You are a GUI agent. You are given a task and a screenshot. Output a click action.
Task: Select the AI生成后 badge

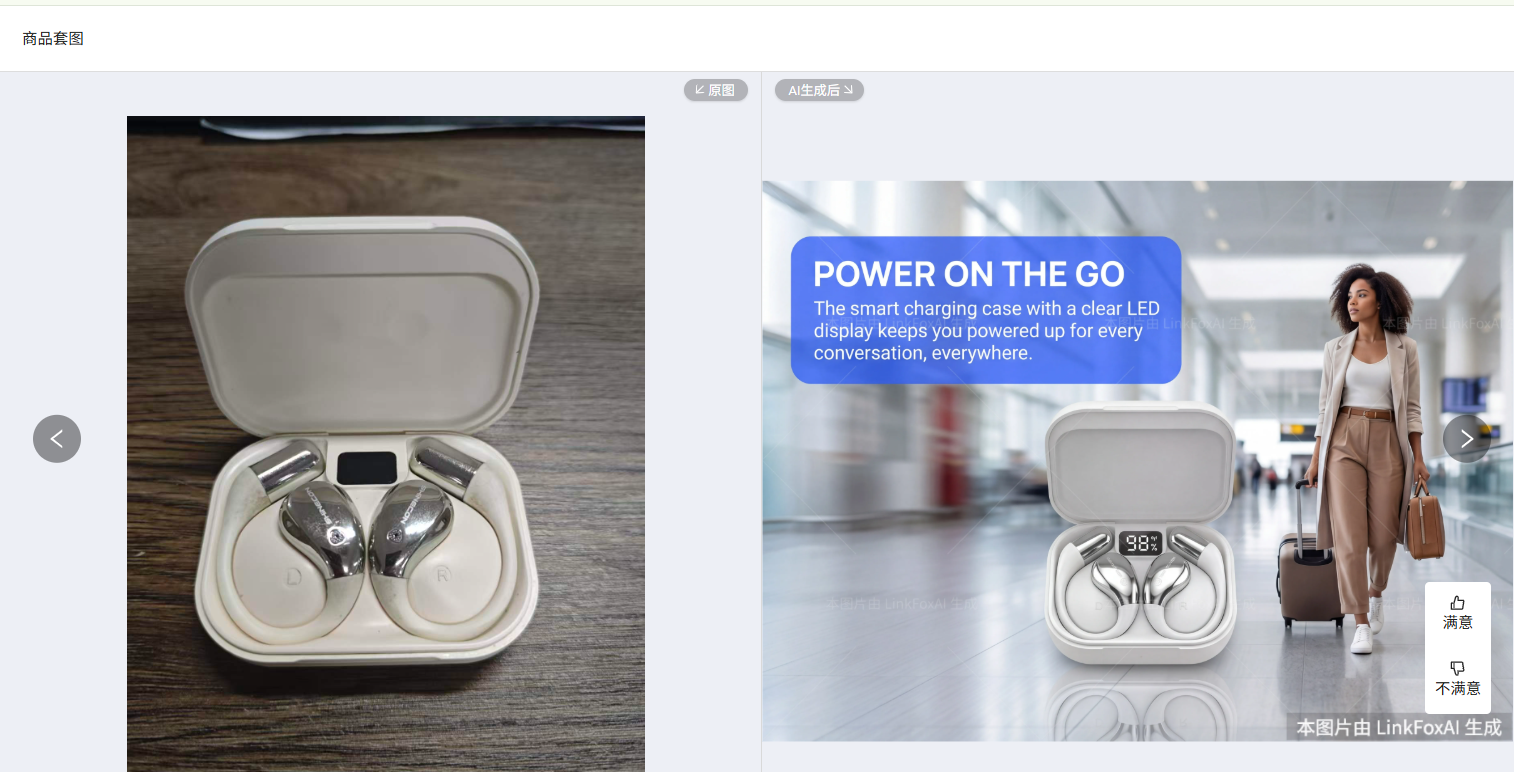coord(819,90)
